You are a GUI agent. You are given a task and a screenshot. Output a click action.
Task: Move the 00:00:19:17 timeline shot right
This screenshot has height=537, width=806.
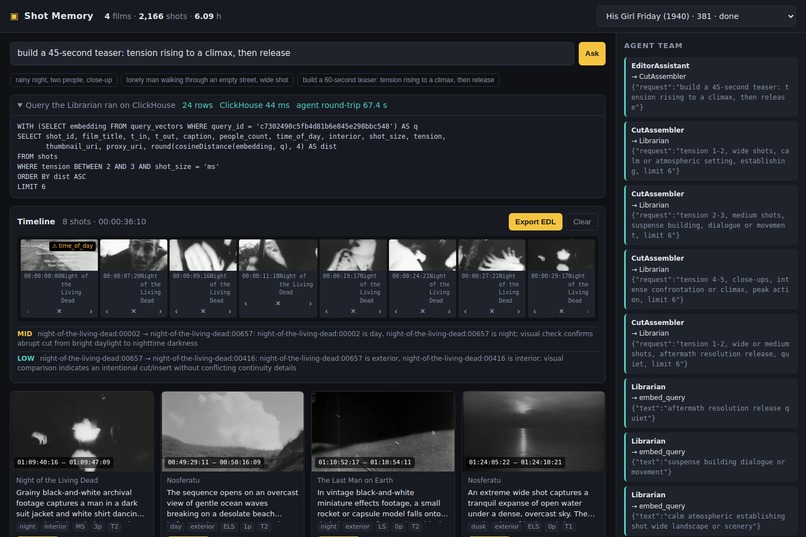tap(380, 311)
